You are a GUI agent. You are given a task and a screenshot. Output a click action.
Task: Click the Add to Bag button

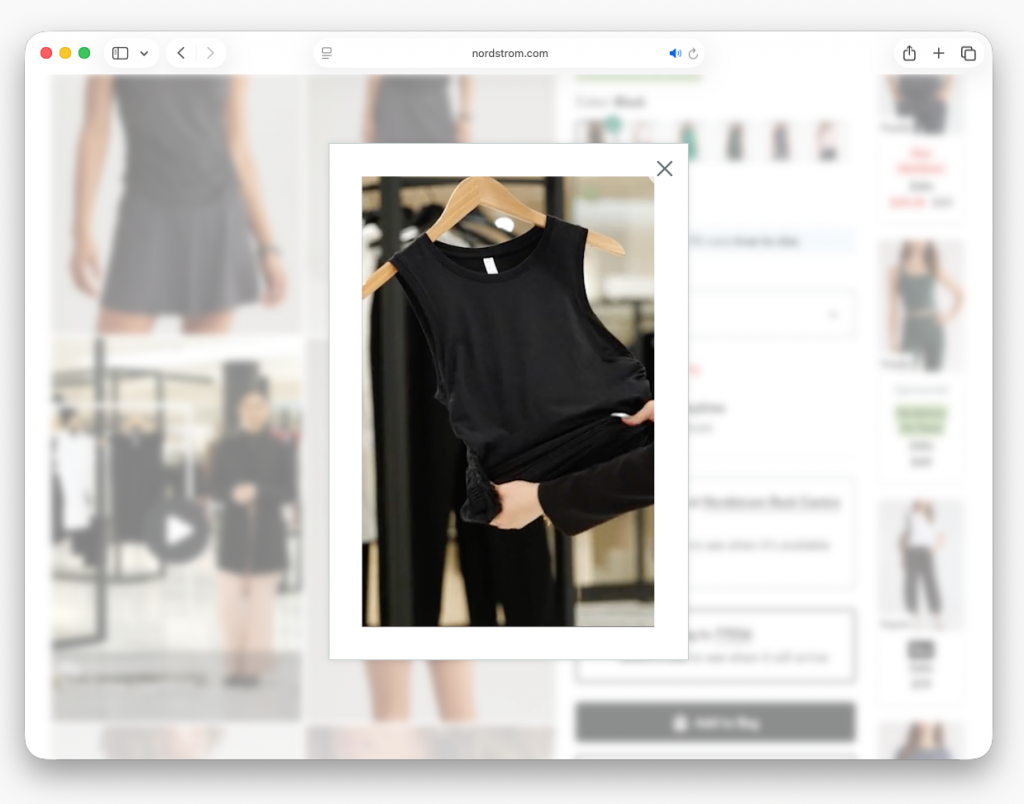715,722
